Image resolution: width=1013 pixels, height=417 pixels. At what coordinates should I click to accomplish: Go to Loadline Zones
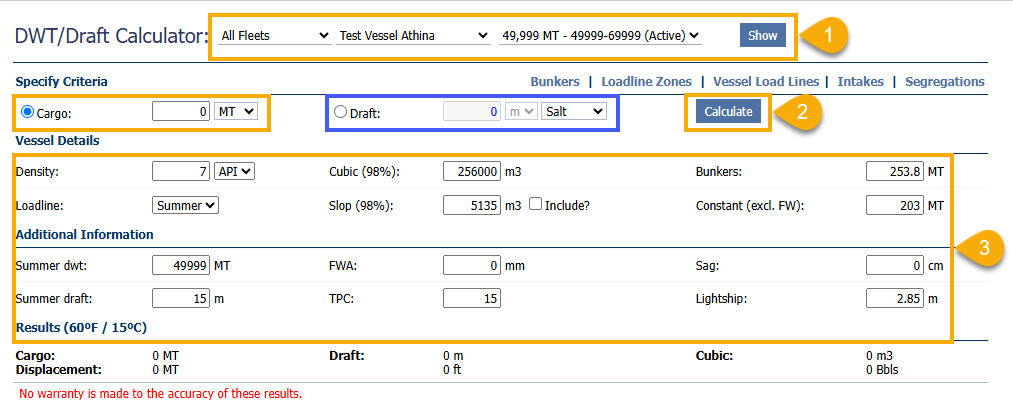(x=644, y=82)
